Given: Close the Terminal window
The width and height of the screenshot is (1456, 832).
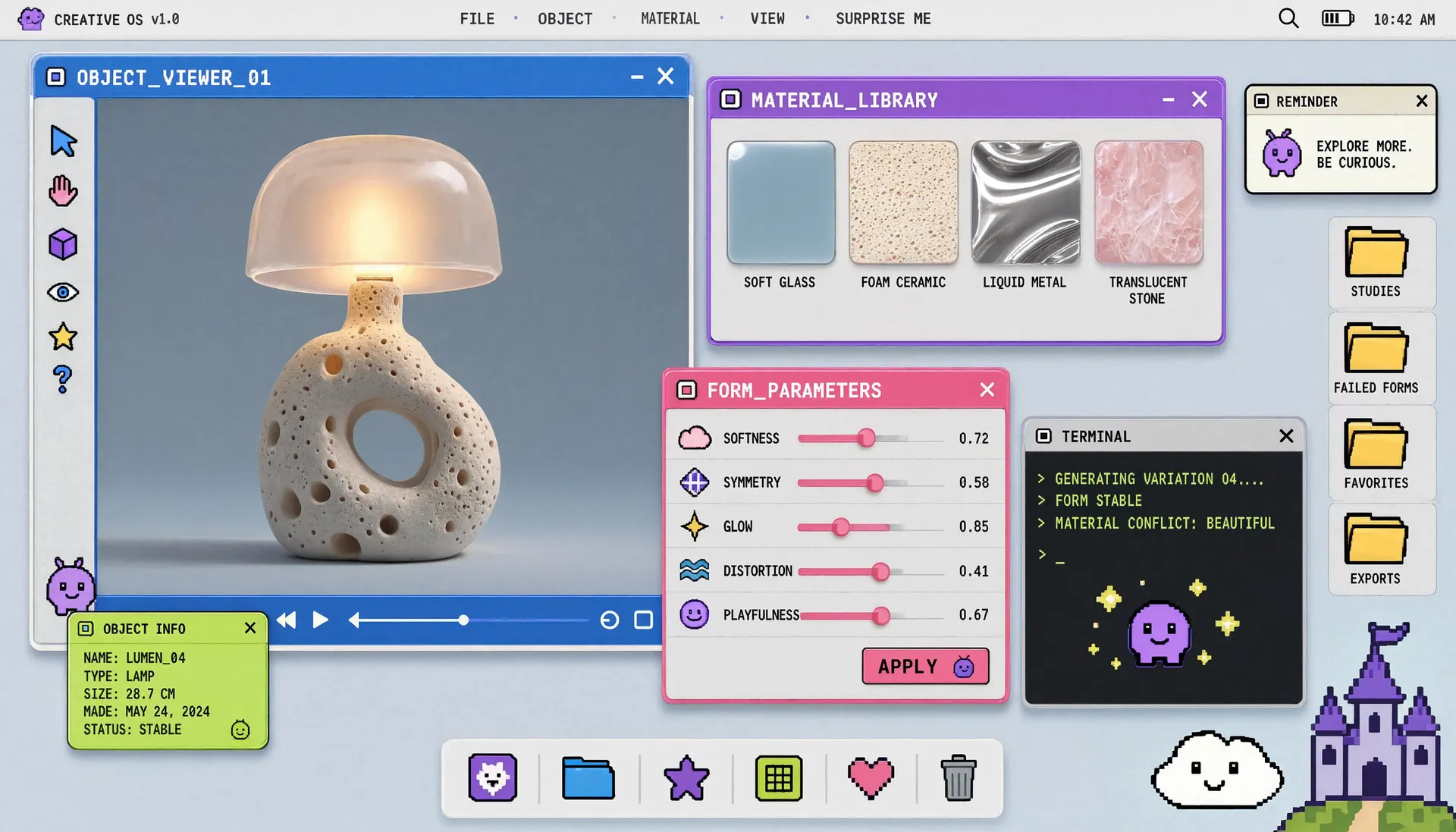Looking at the screenshot, I should point(1286,436).
